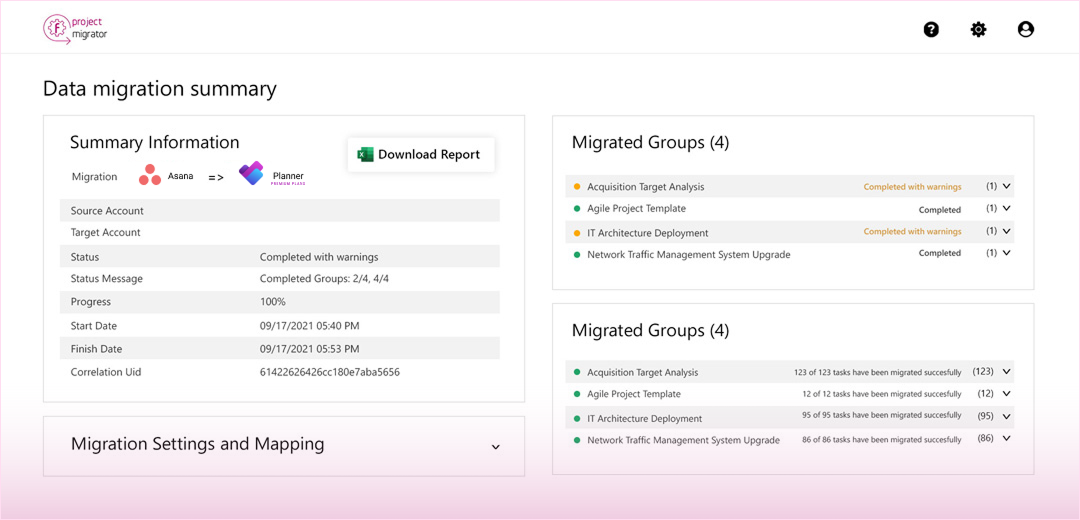Click the Excel icon on Download Report
The width and height of the screenshot is (1080, 520).
pyautogui.click(x=365, y=154)
